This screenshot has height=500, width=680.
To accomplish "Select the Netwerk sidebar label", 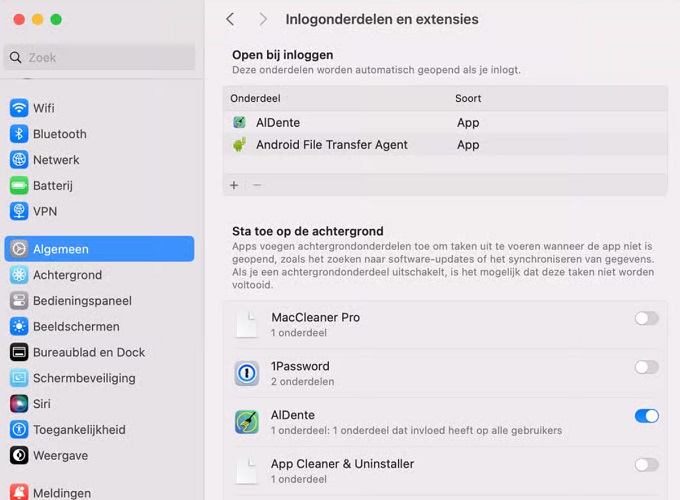I will (x=56, y=160).
